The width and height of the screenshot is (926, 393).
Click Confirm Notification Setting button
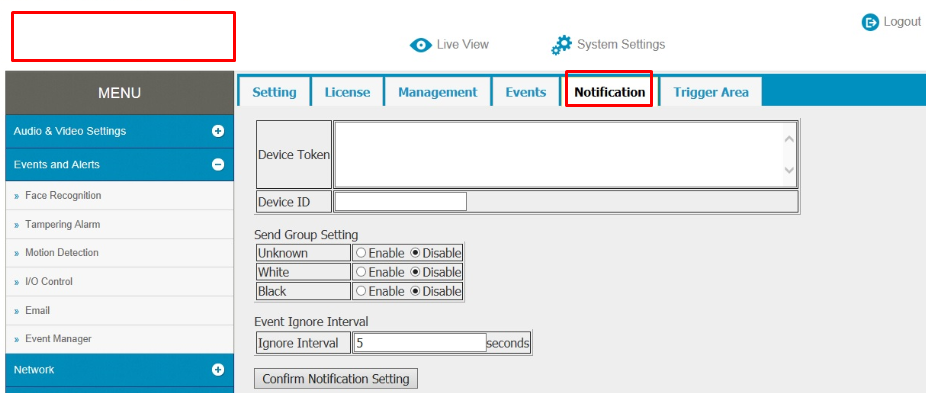tap(336, 379)
